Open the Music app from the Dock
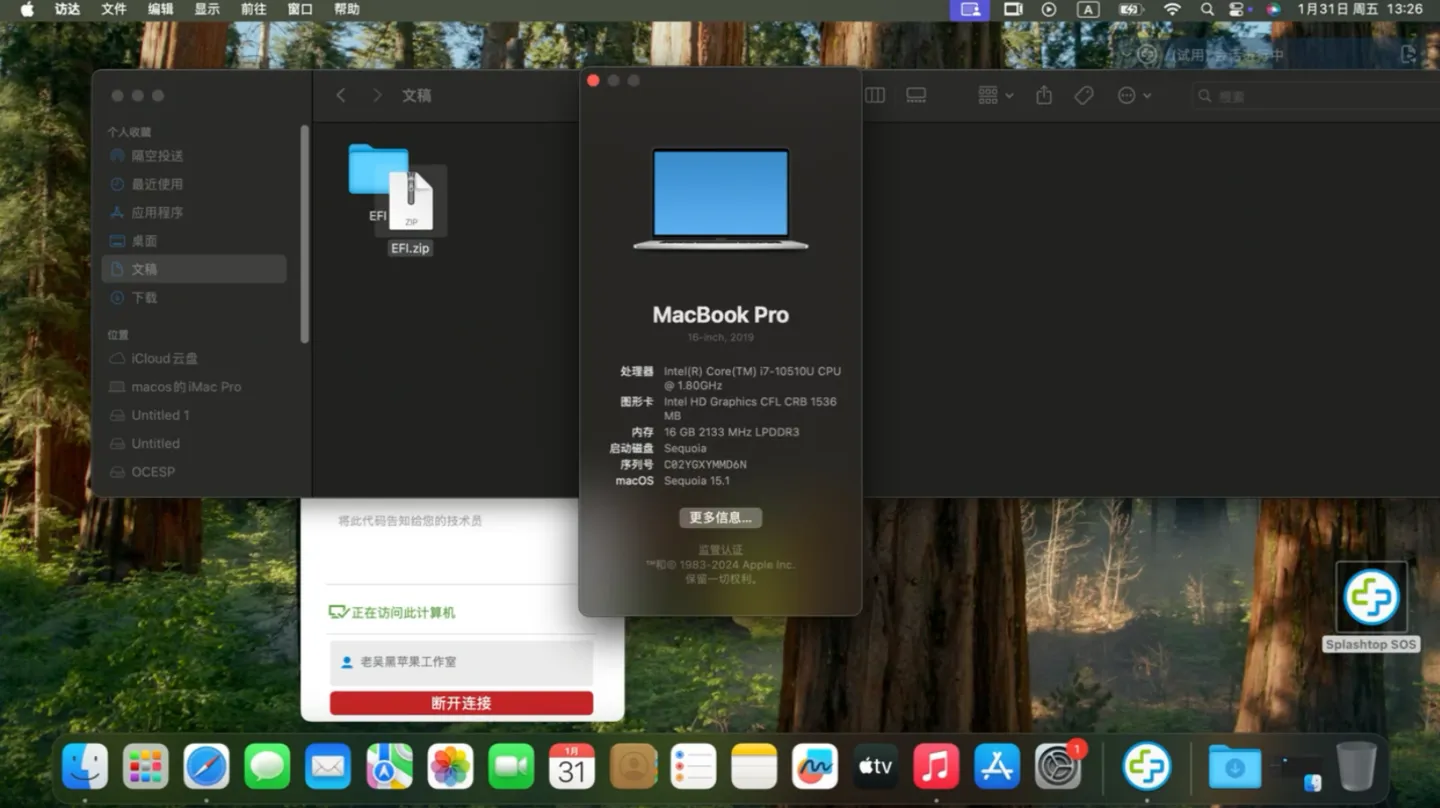This screenshot has width=1440, height=808. pyautogui.click(x=935, y=766)
